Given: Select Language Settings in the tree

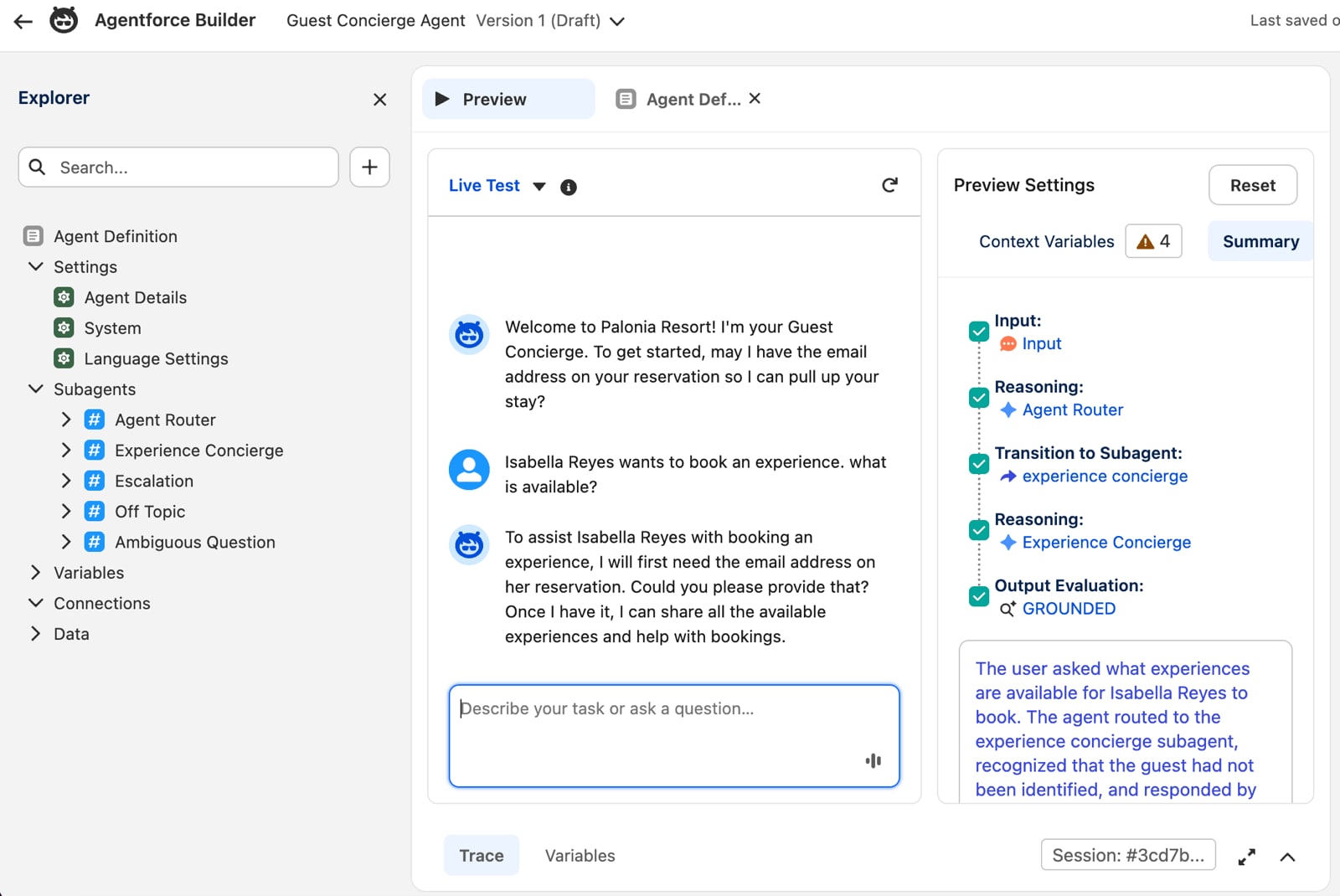Looking at the screenshot, I should (156, 358).
